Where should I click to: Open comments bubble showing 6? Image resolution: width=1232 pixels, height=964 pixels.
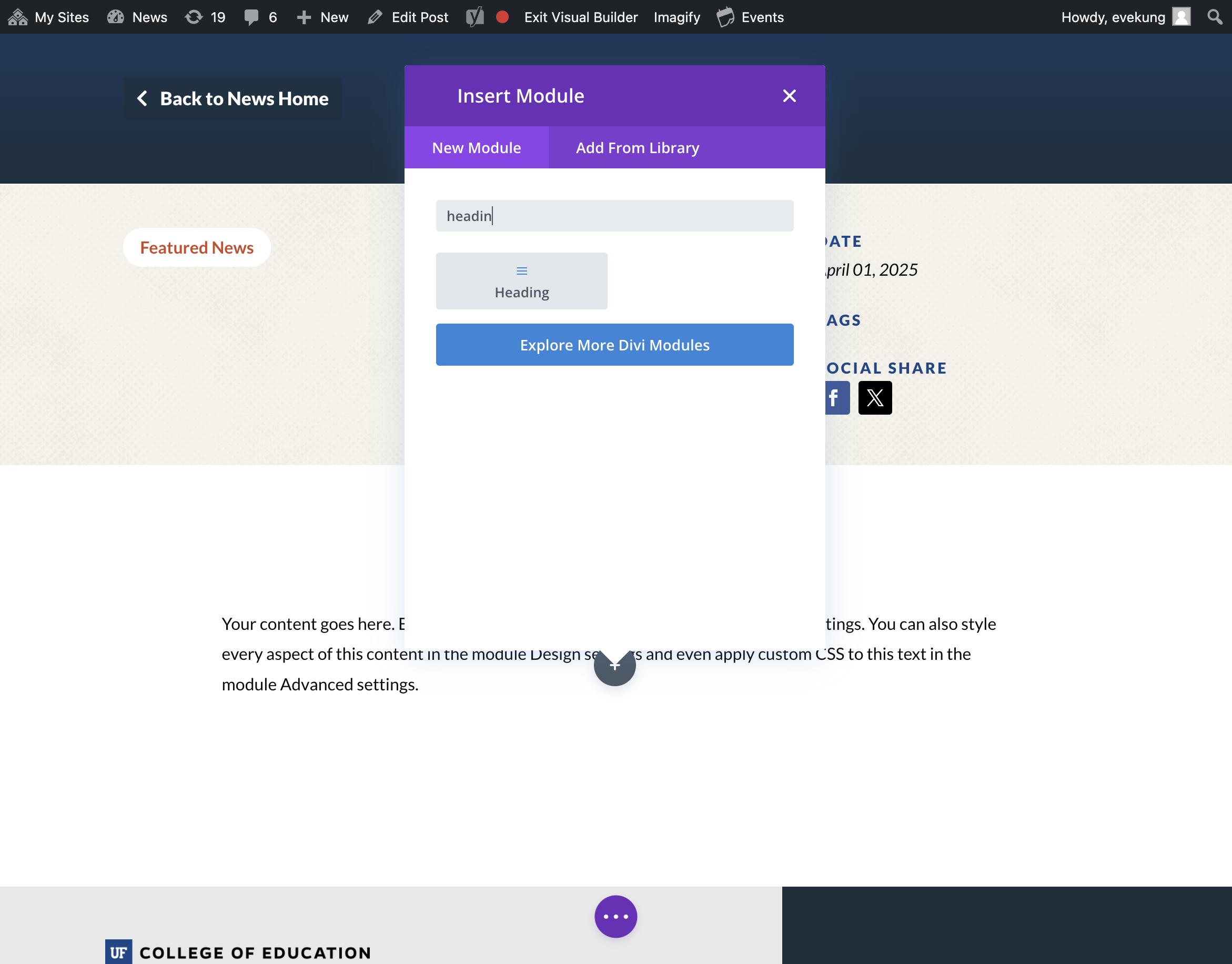pyautogui.click(x=260, y=17)
